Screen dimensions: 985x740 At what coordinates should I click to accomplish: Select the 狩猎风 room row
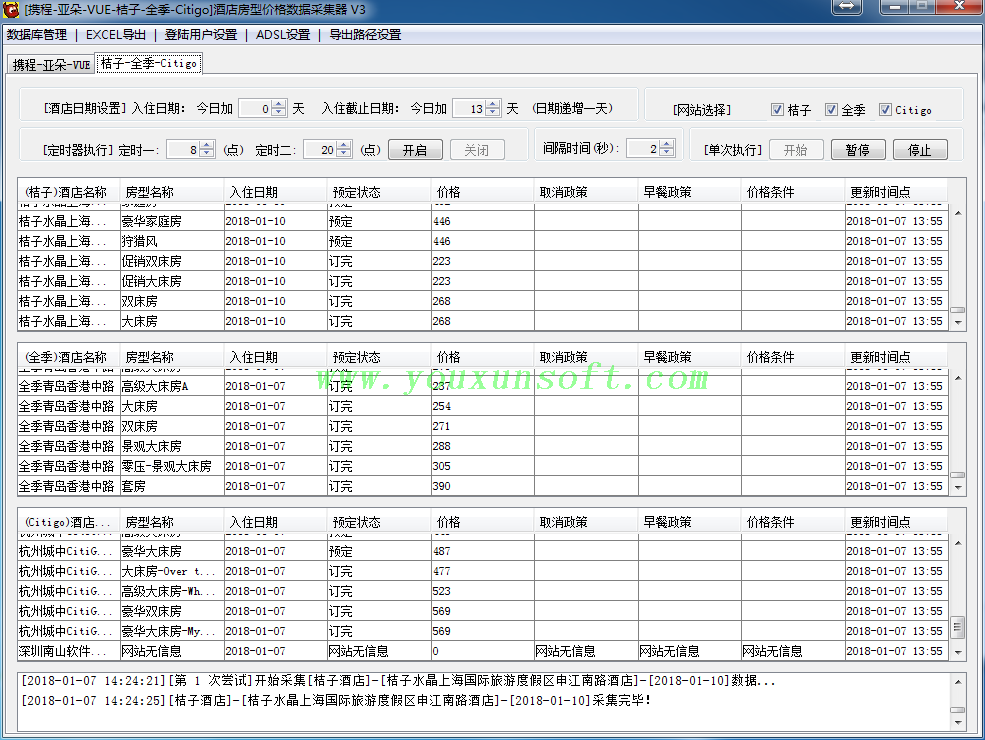tap(482, 241)
